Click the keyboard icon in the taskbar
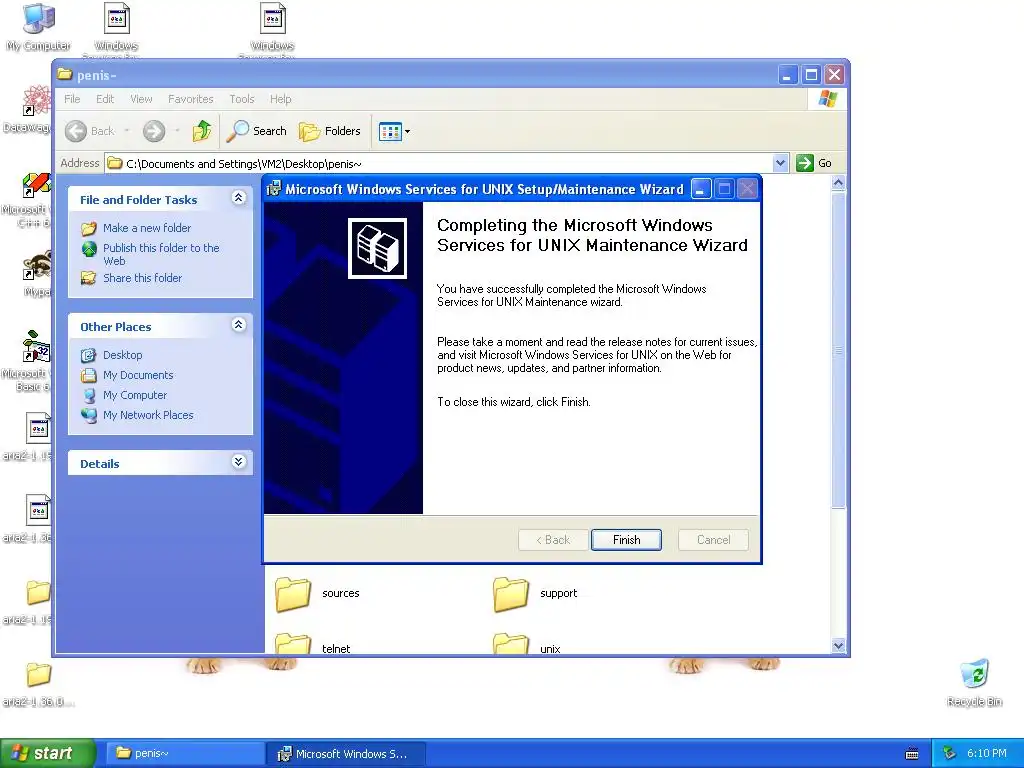 point(912,754)
